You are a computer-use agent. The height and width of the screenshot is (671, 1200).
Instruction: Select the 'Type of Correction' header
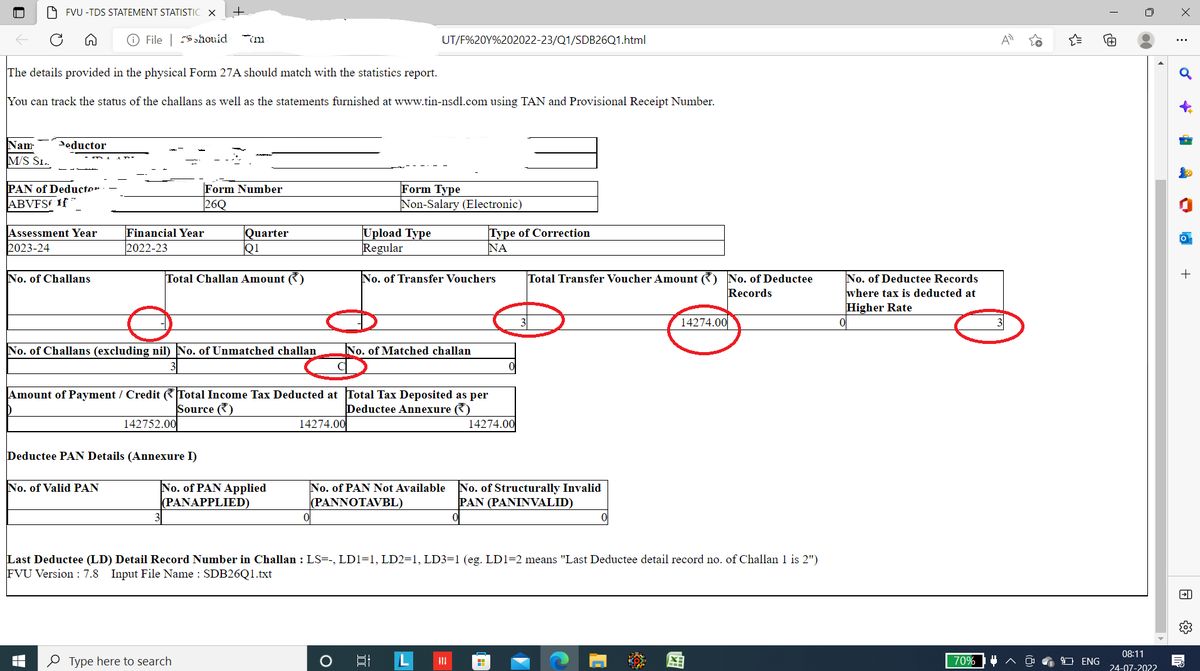click(539, 233)
